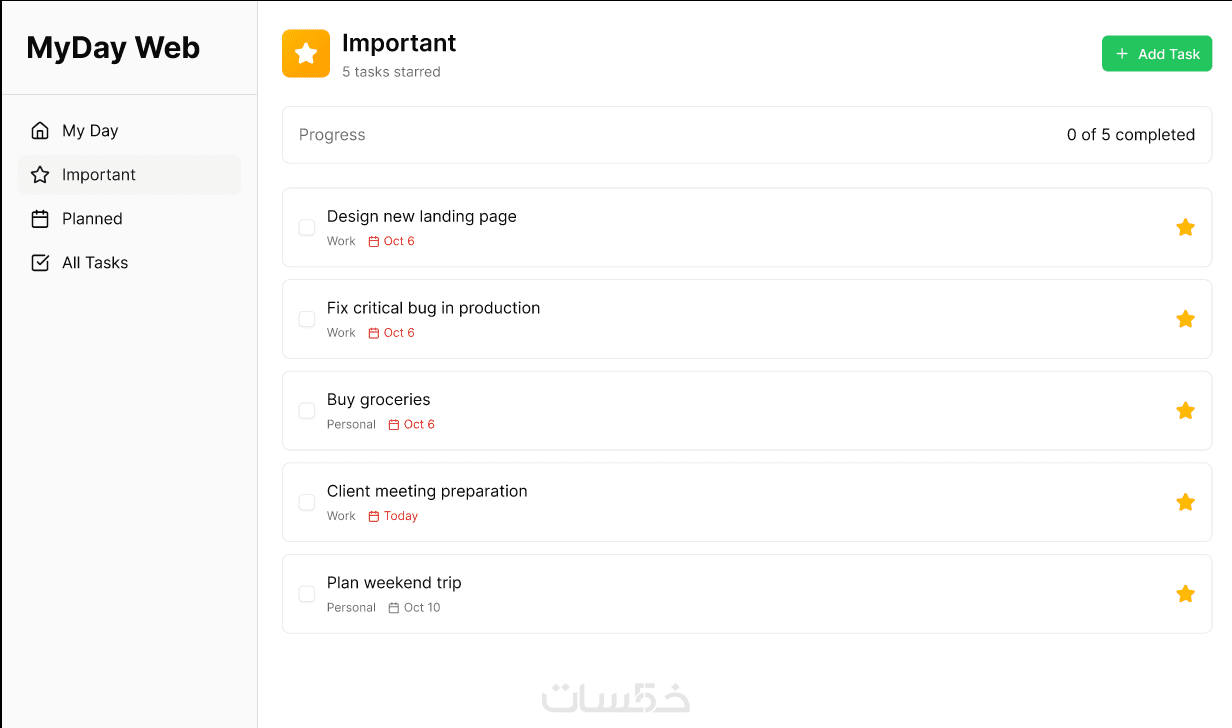Screen dimensions: 1232x728
Task: Open the Important list in sidebar
Action: [99, 175]
